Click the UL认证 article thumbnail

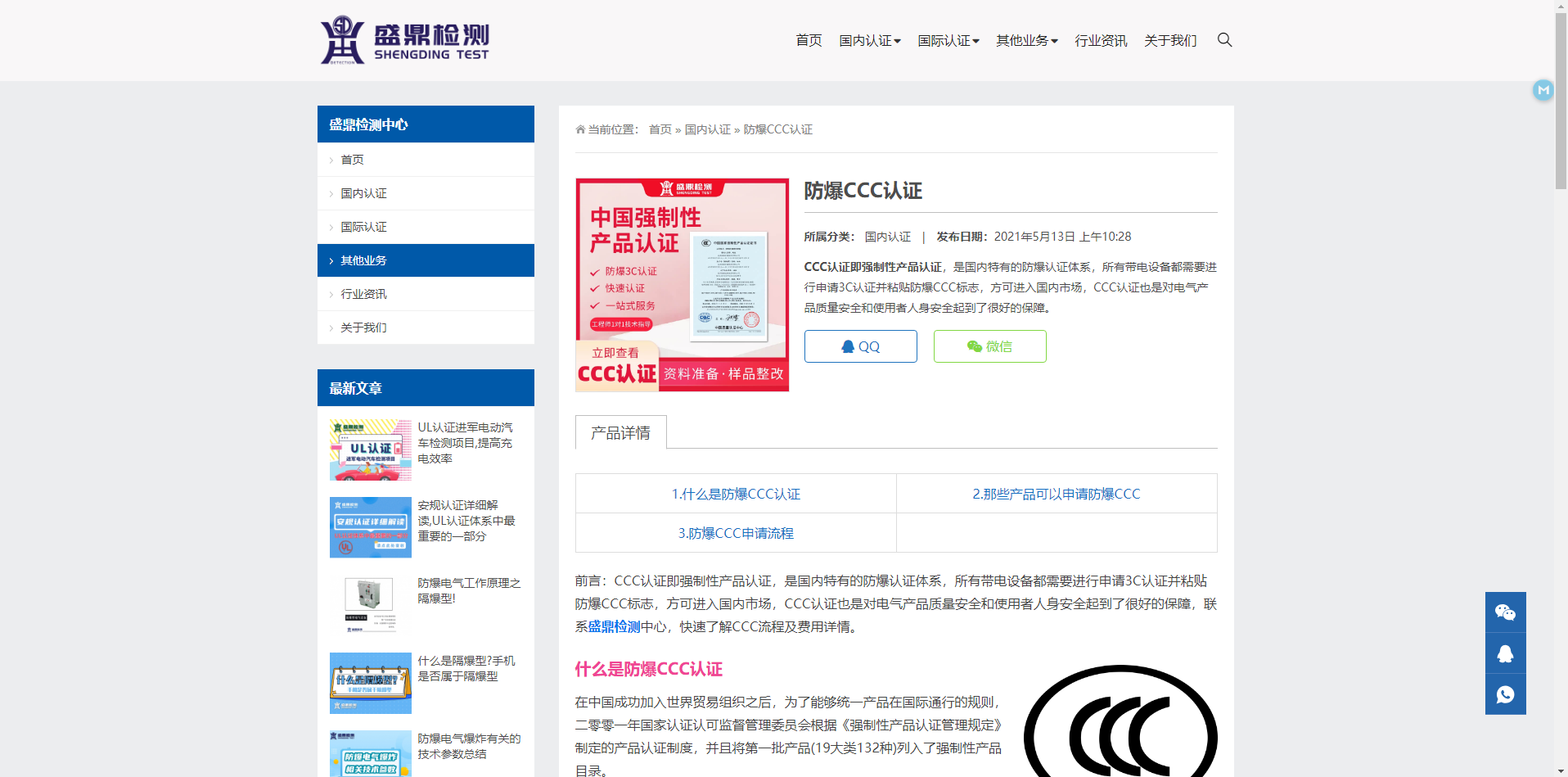pos(370,449)
